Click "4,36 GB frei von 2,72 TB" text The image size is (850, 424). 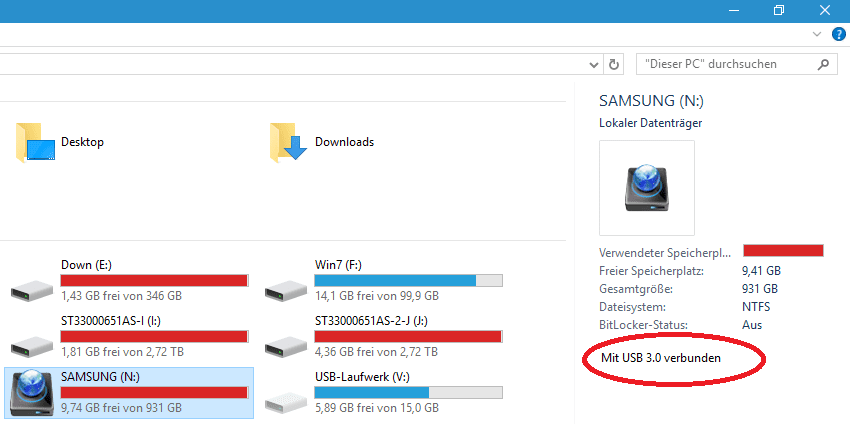(x=376, y=352)
